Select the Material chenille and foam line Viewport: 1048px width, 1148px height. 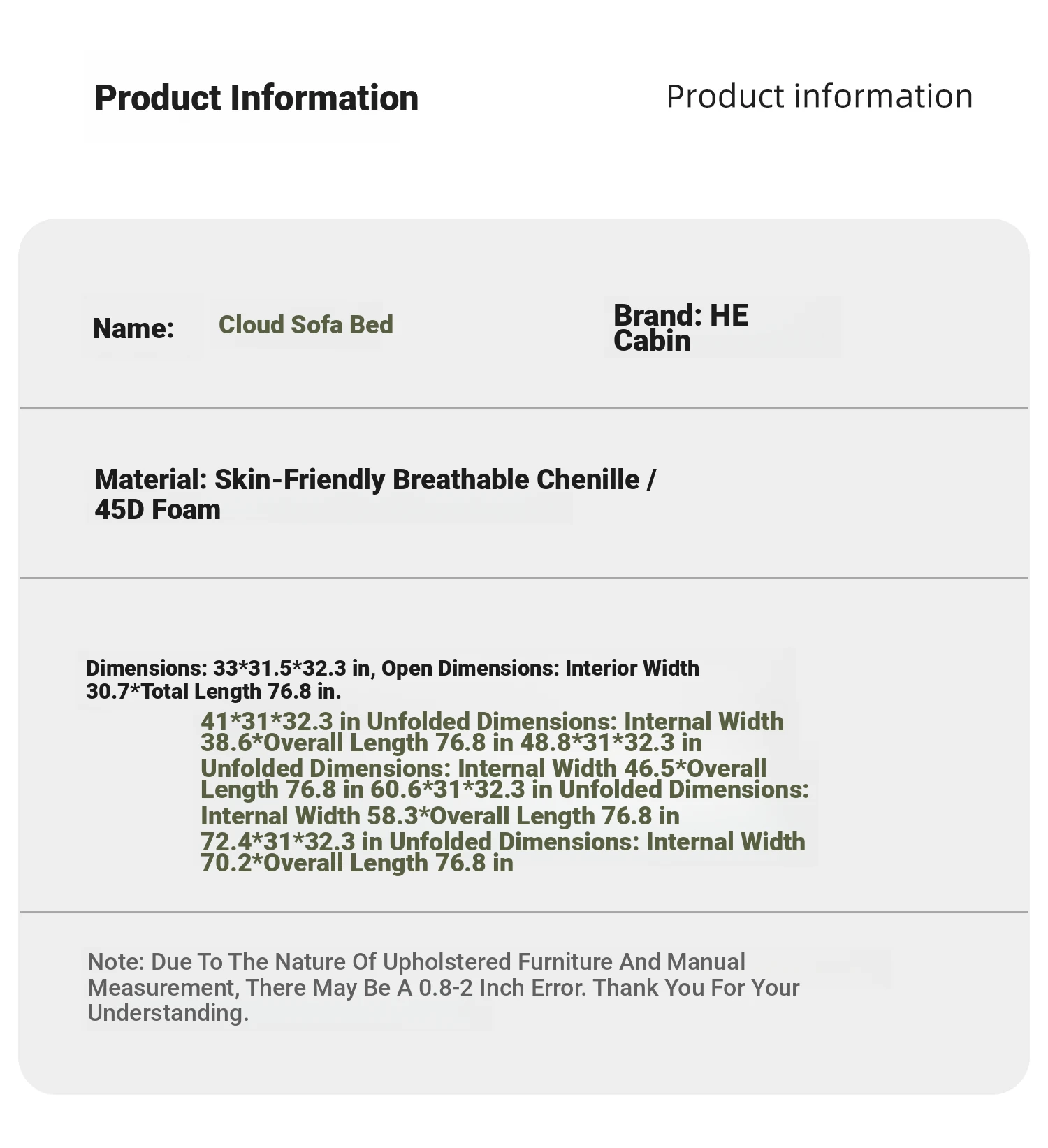[x=375, y=494]
